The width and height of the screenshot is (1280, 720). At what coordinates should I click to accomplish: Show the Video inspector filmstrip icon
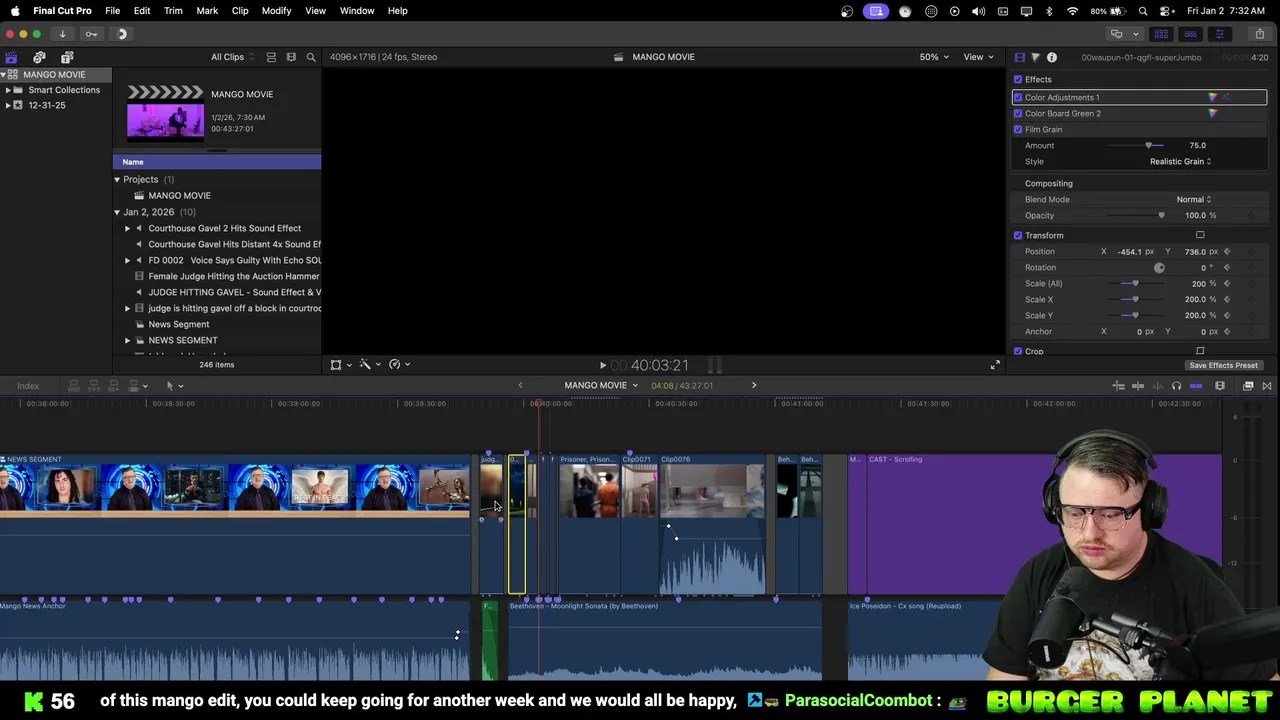coord(1020,57)
